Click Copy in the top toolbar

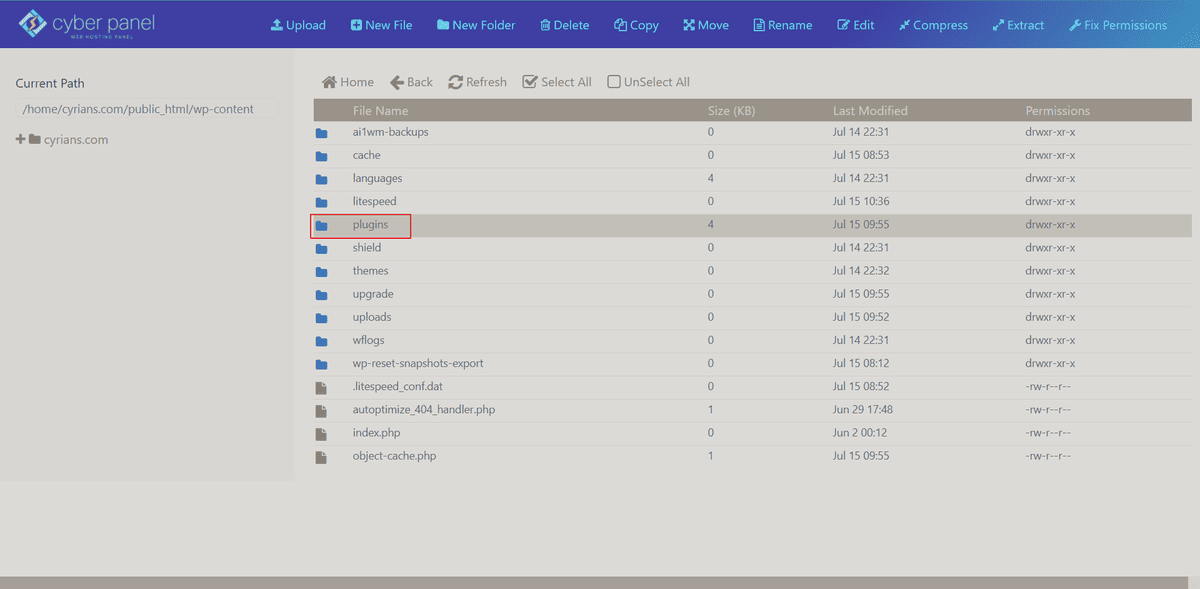[636, 25]
